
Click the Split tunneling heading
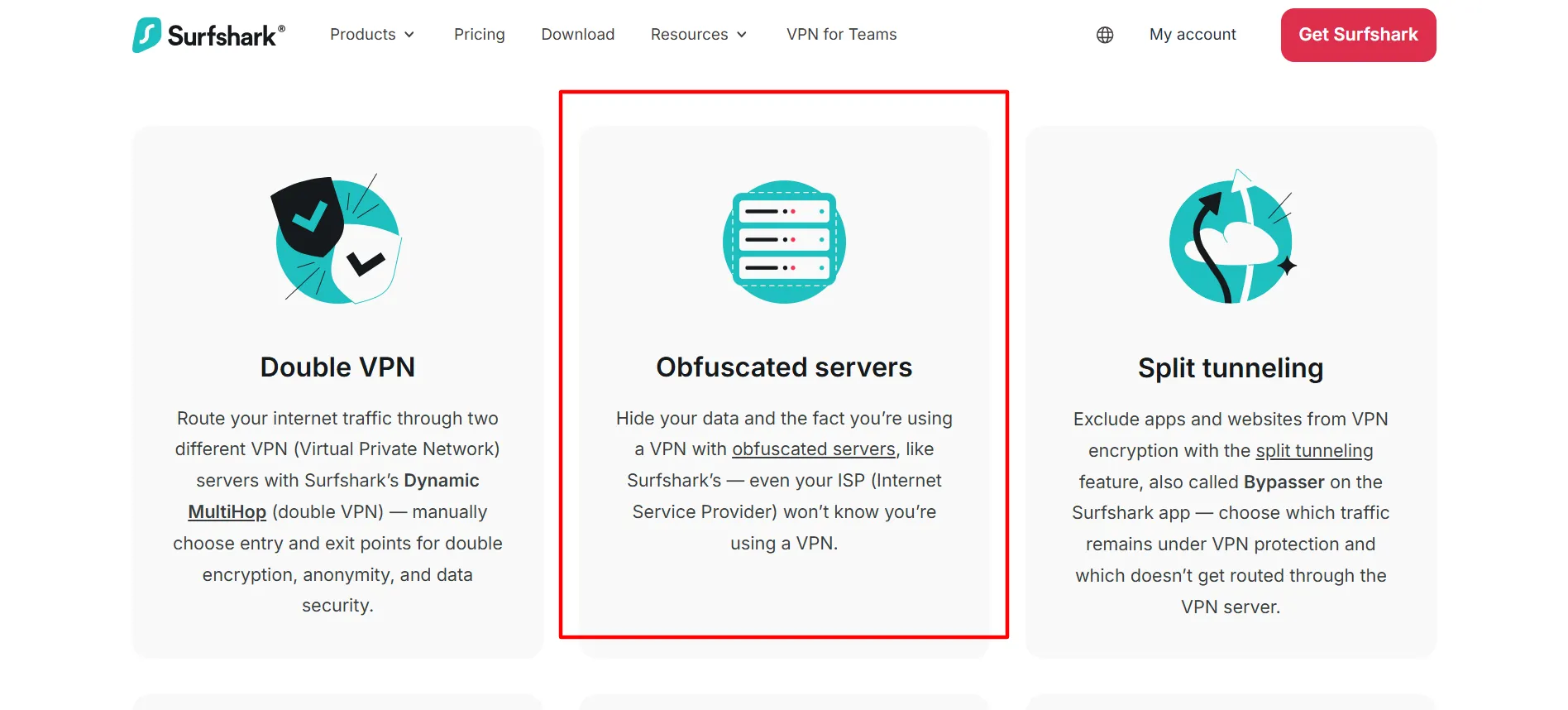coord(1231,368)
